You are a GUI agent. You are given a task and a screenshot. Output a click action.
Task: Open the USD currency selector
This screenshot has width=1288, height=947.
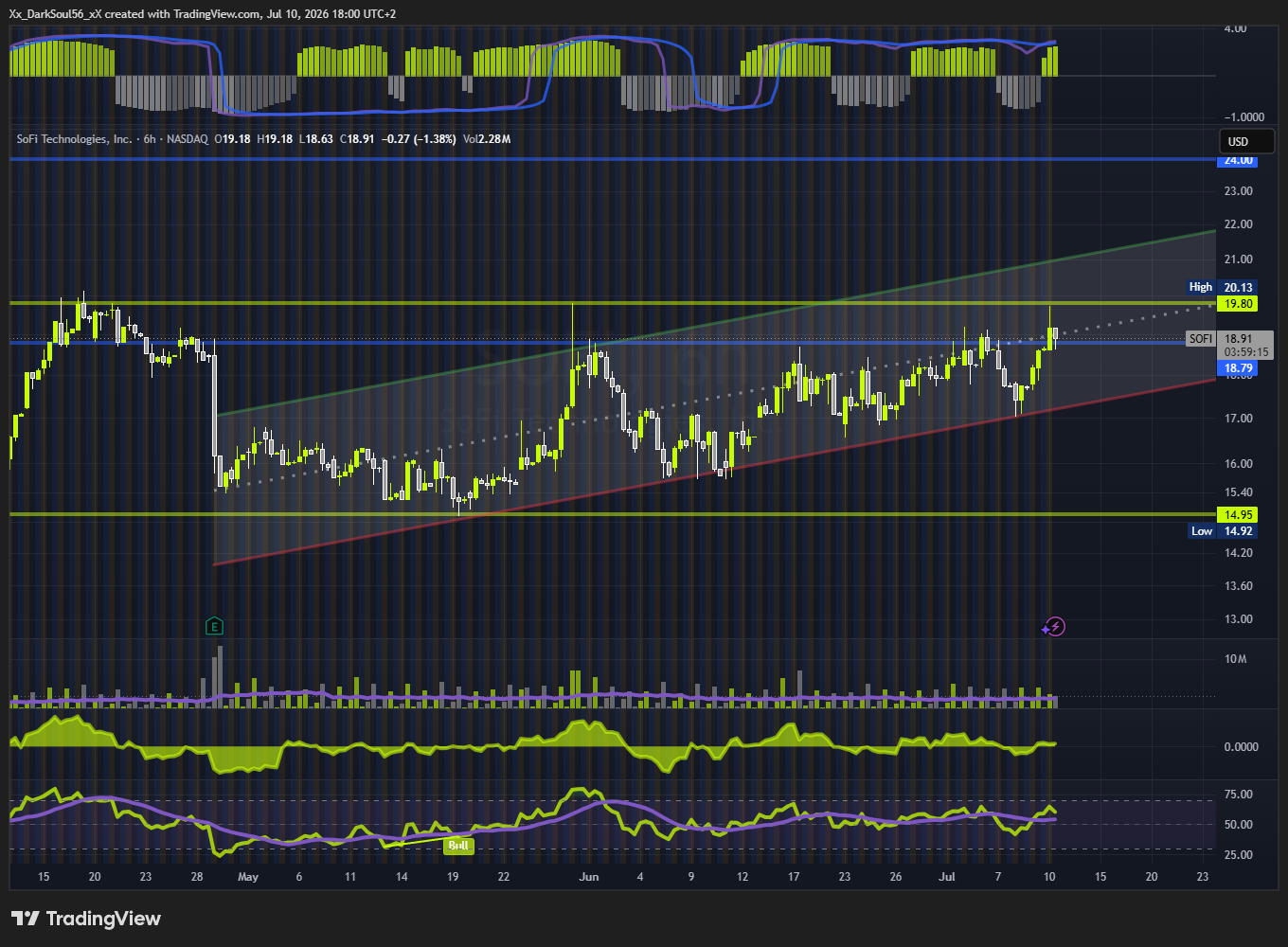1246,141
